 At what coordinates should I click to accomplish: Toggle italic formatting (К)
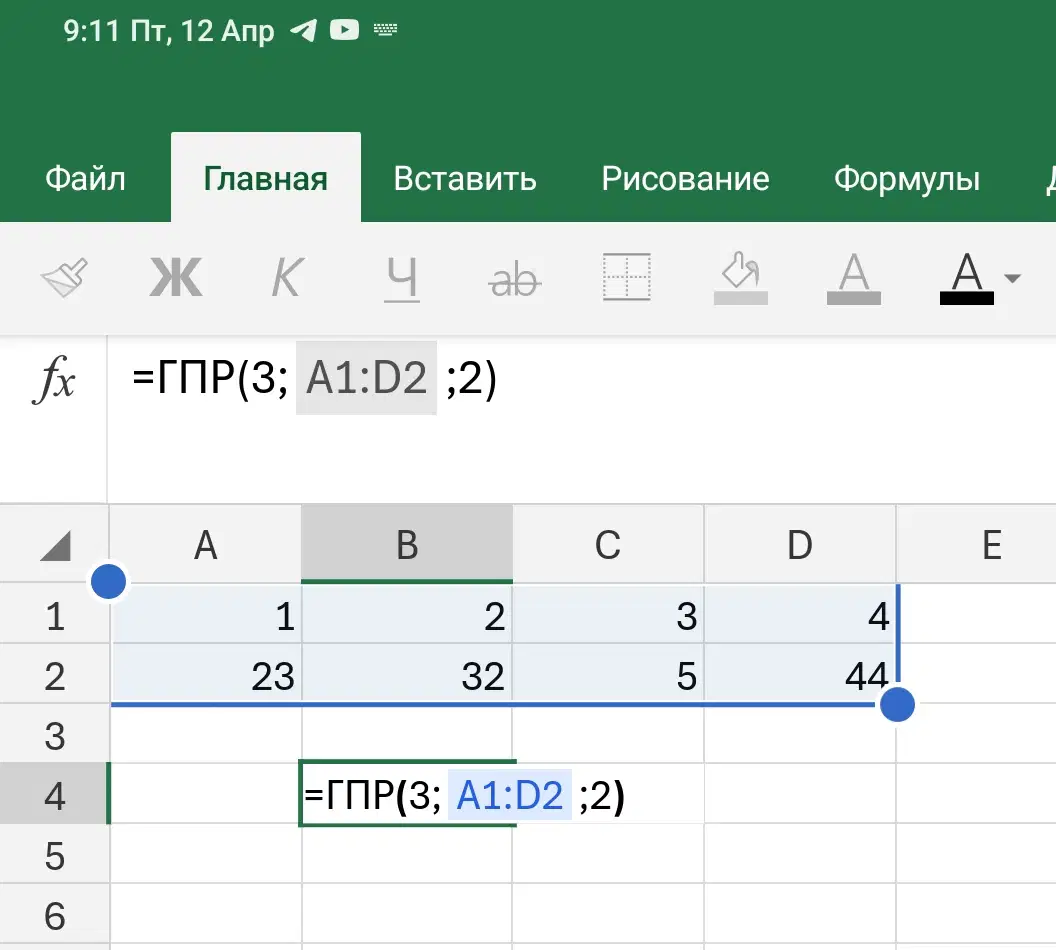point(288,277)
